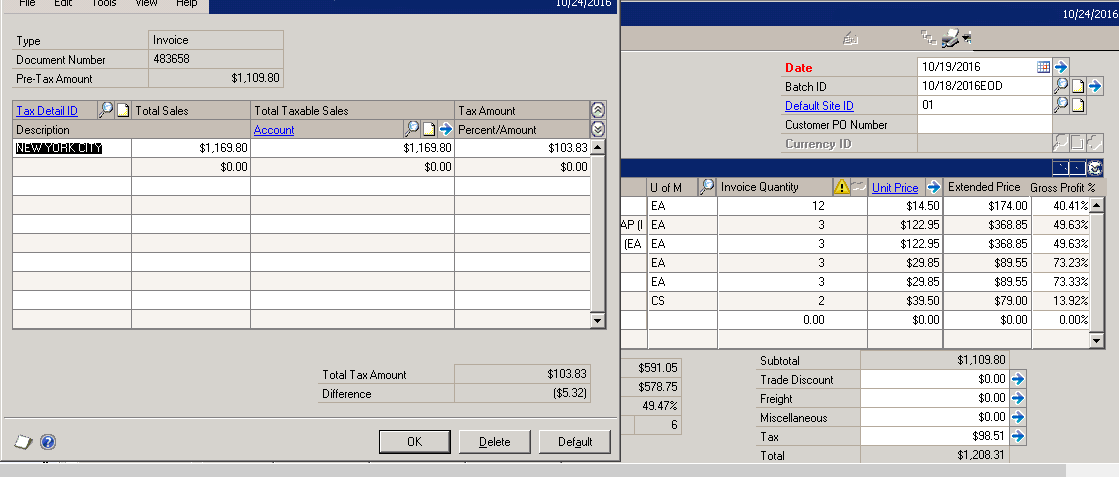The image size is (1119, 477).
Task: Click the note icon next to Default Site ID
Action: 1078,106
